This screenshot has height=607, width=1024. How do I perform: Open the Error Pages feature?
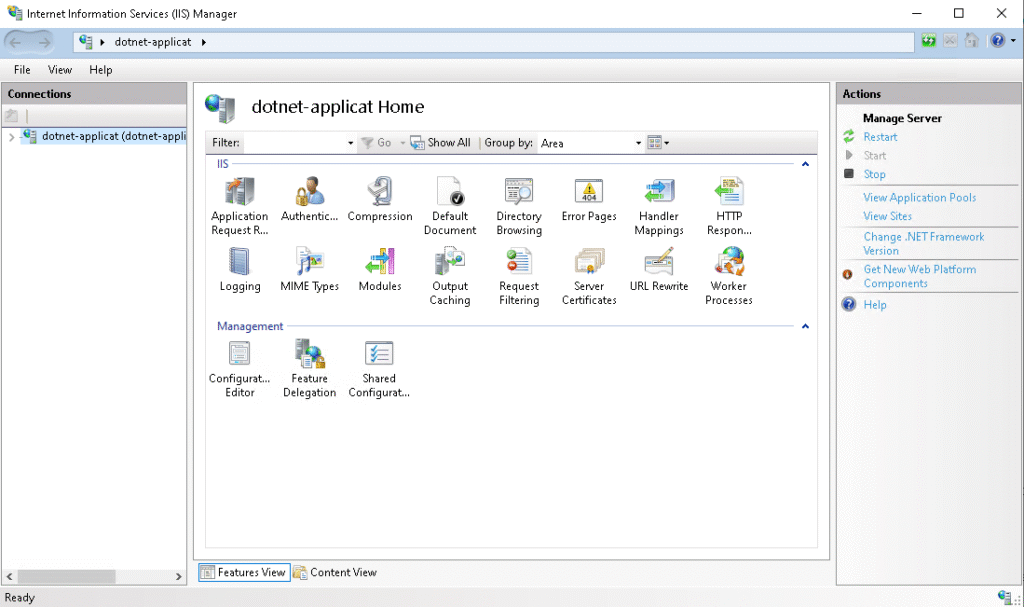pos(589,193)
